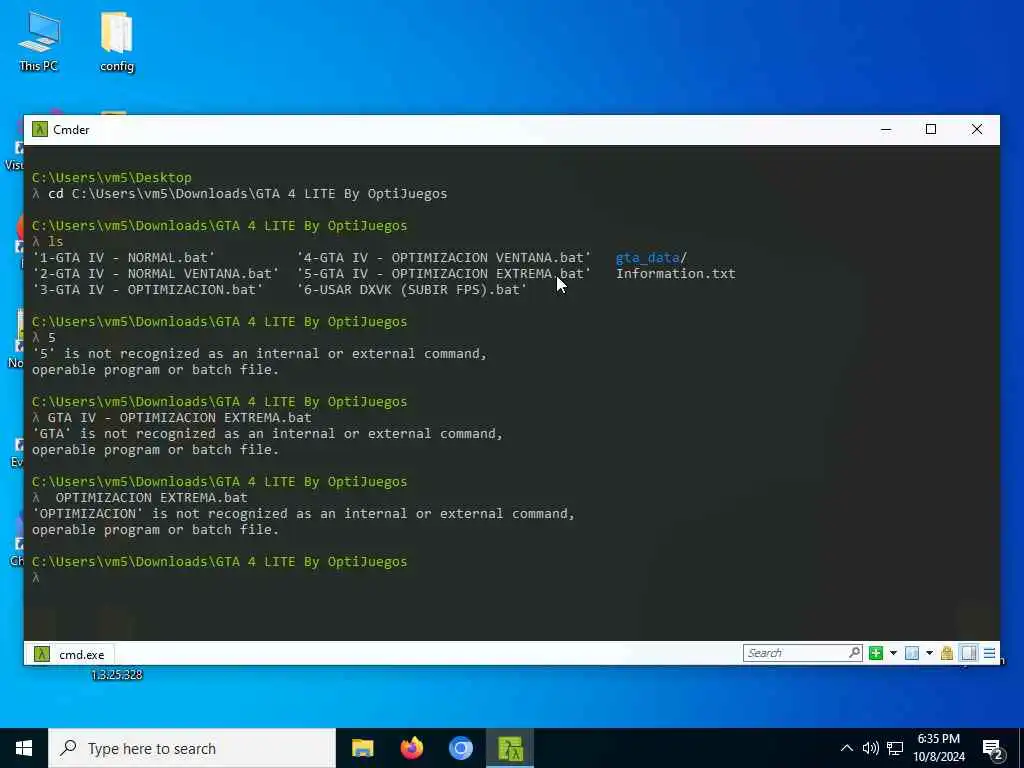Image resolution: width=1024 pixels, height=768 pixels.
Task: Click the active console list icon
Action: click(x=912, y=653)
